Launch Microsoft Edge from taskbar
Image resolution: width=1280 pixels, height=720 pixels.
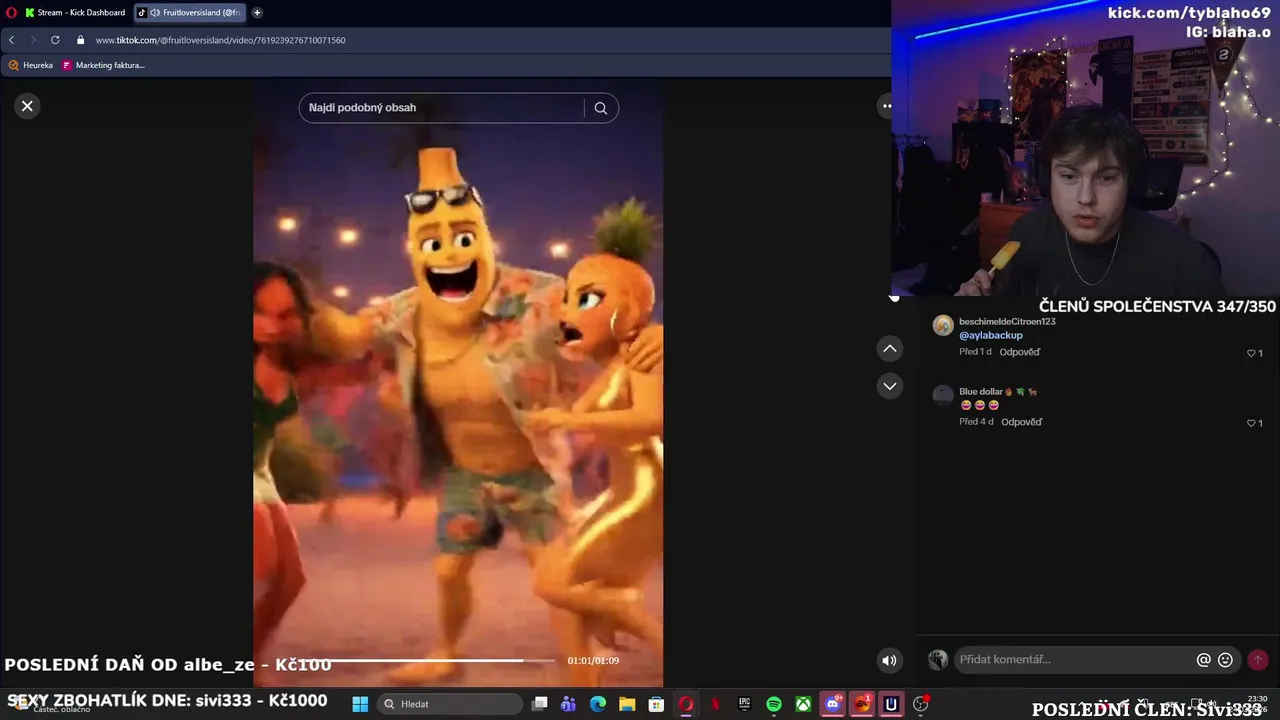pyautogui.click(x=598, y=704)
